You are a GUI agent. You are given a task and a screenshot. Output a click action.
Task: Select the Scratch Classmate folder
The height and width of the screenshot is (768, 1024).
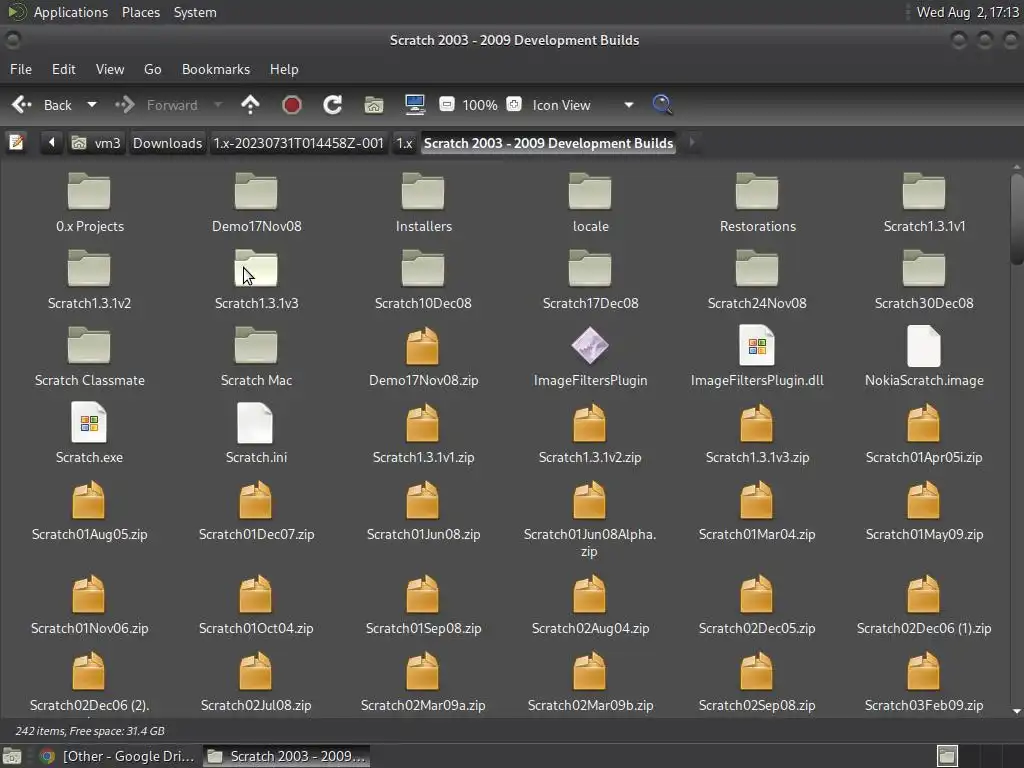89,357
